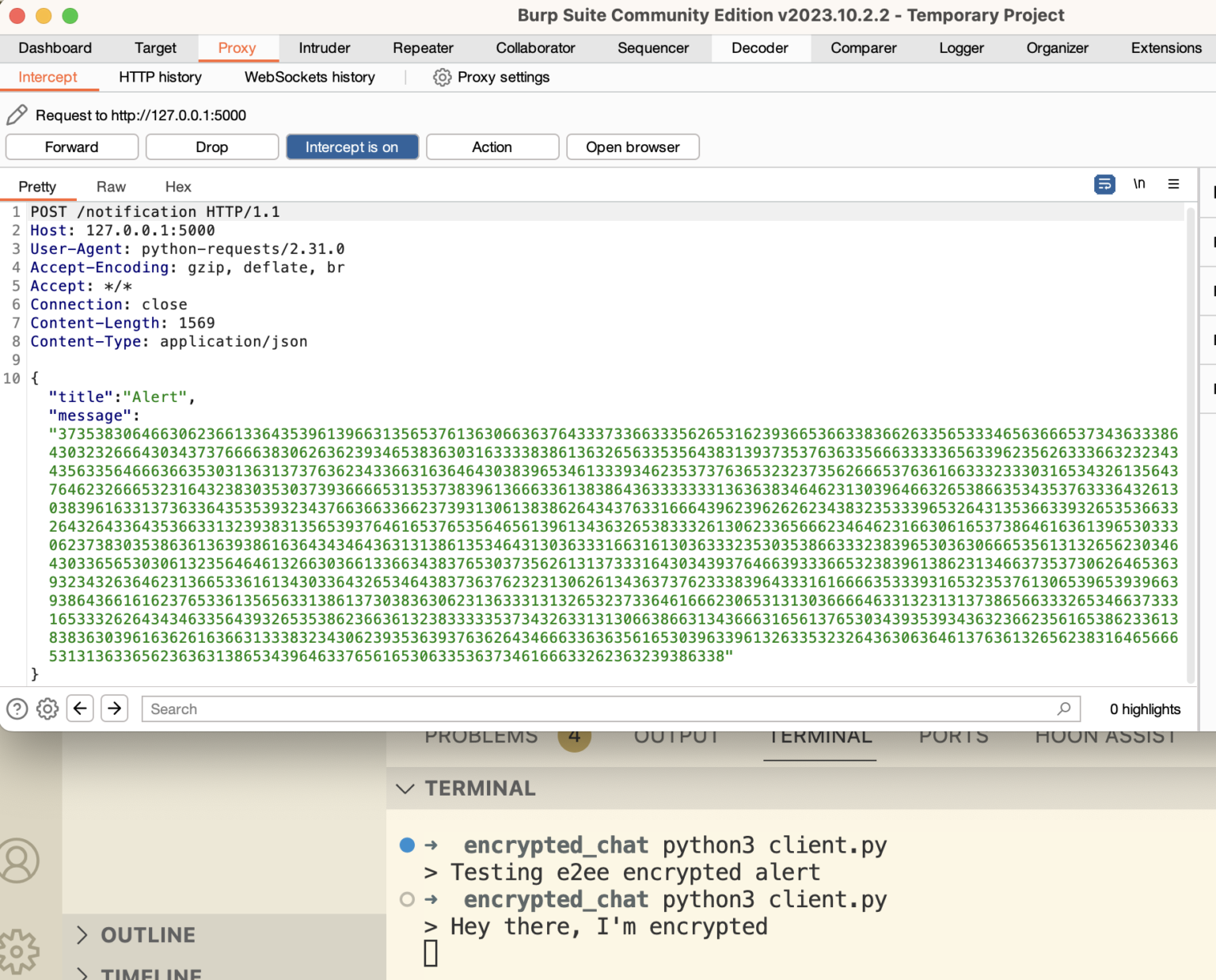Drop the intercepted request

211,146
